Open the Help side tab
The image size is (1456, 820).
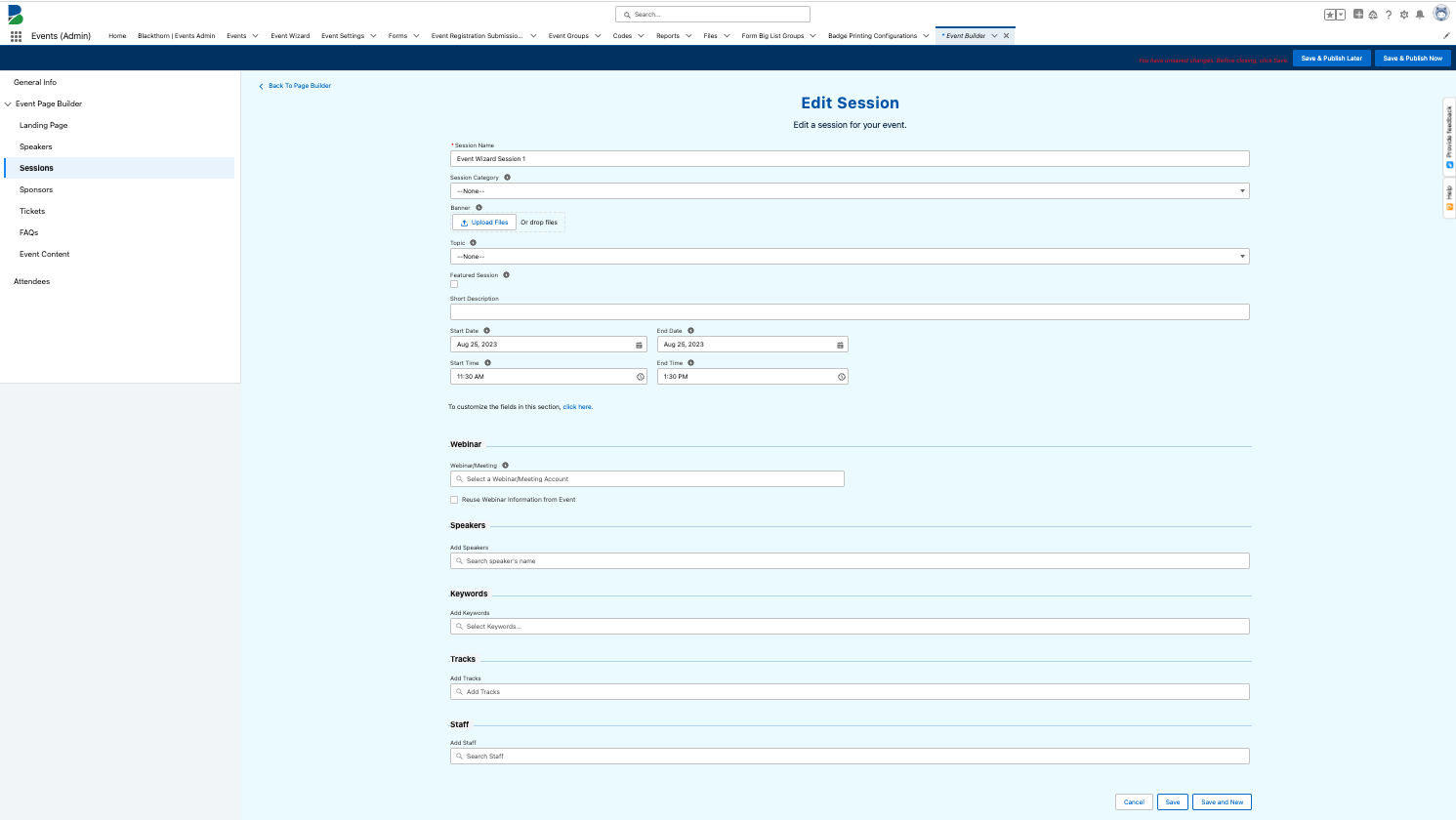point(1449,198)
